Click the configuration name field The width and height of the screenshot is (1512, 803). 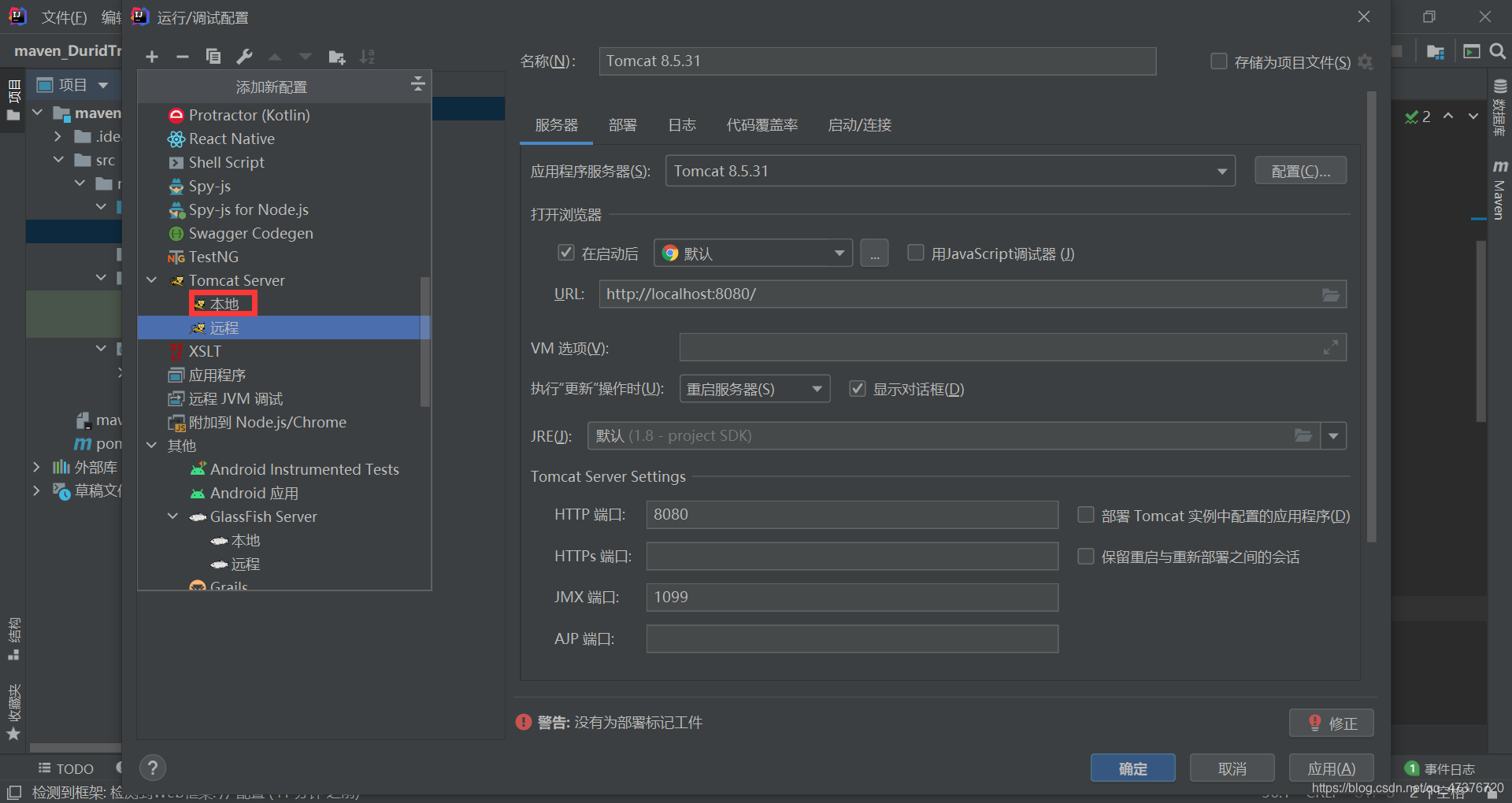pos(877,61)
